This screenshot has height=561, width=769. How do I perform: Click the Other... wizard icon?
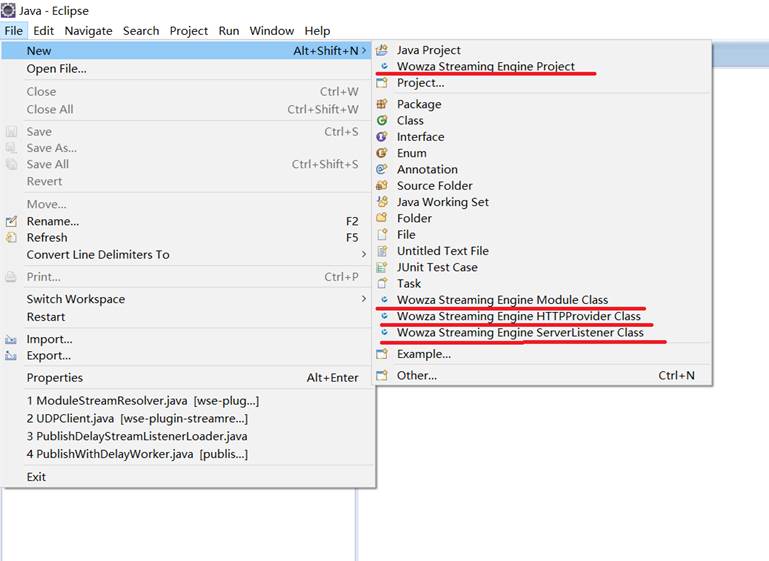(382, 375)
